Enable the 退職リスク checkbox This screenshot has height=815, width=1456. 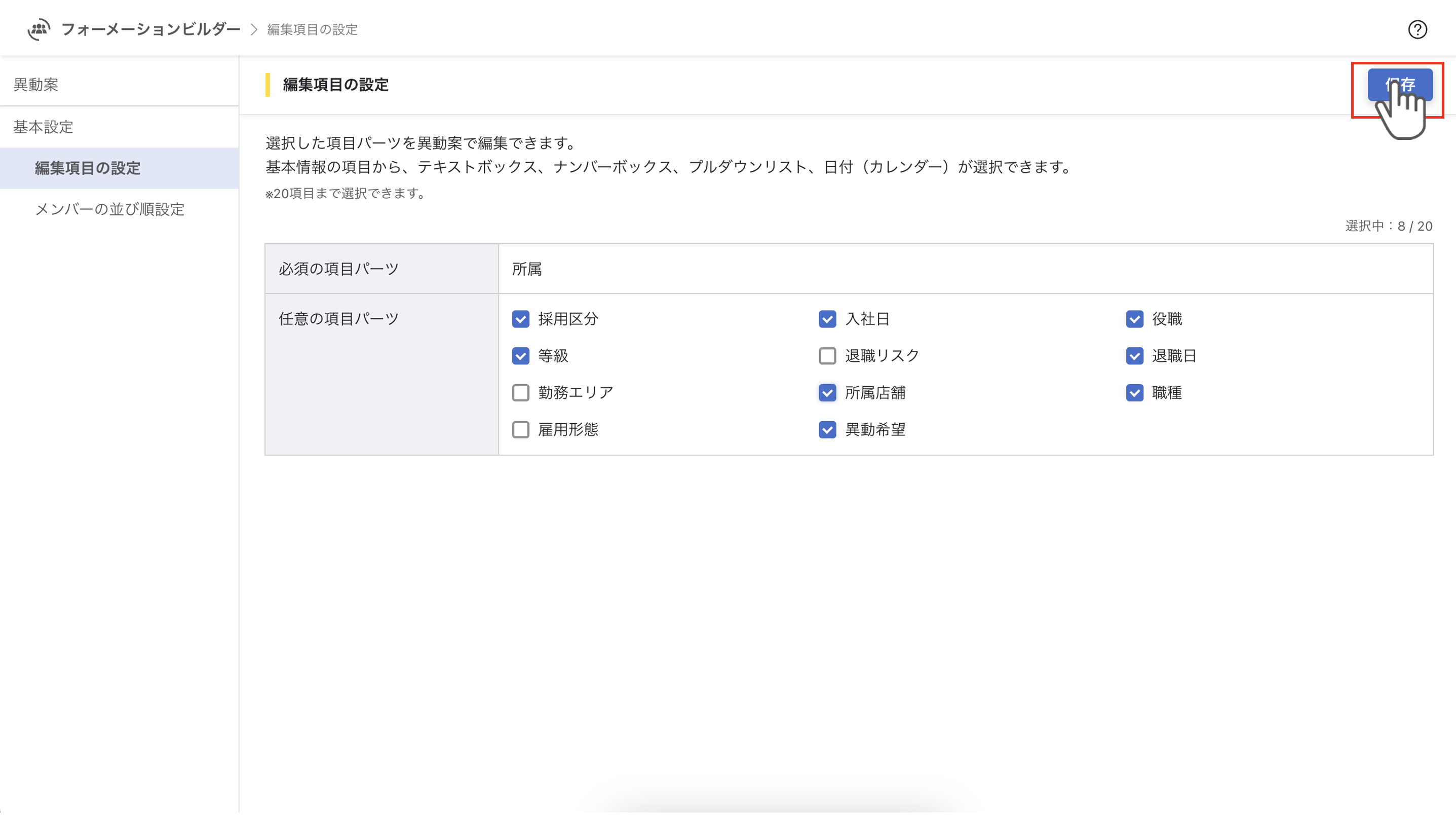pyautogui.click(x=827, y=356)
